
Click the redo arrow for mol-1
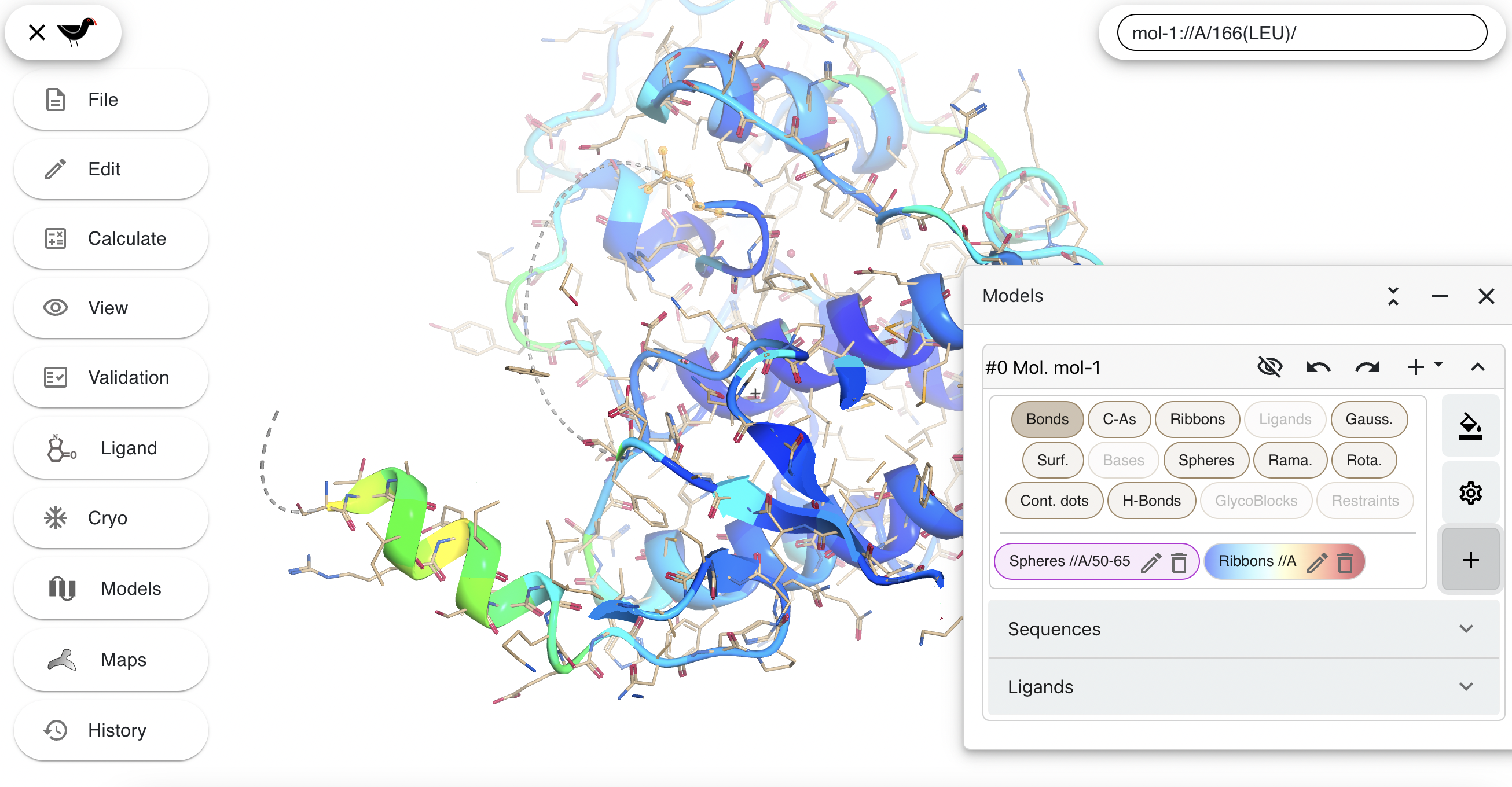pos(1367,367)
